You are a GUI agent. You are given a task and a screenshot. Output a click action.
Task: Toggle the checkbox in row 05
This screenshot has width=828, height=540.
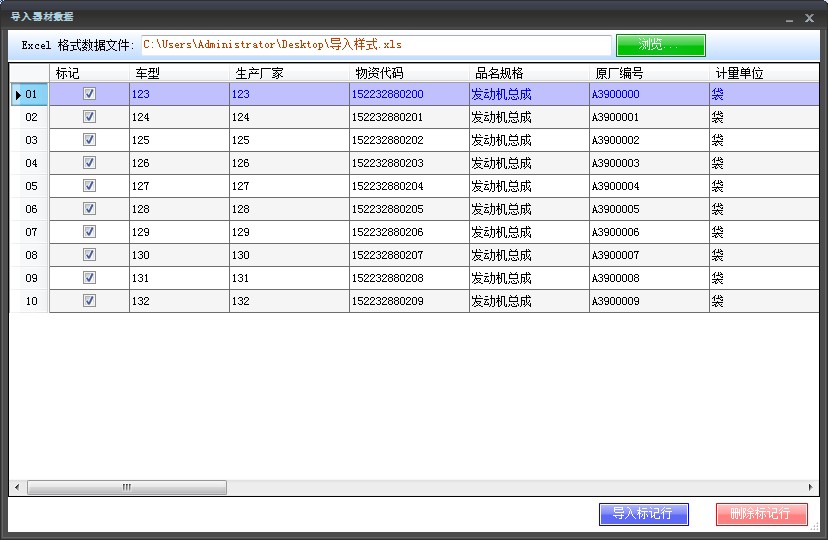pyautogui.click(x=89, y=186)
